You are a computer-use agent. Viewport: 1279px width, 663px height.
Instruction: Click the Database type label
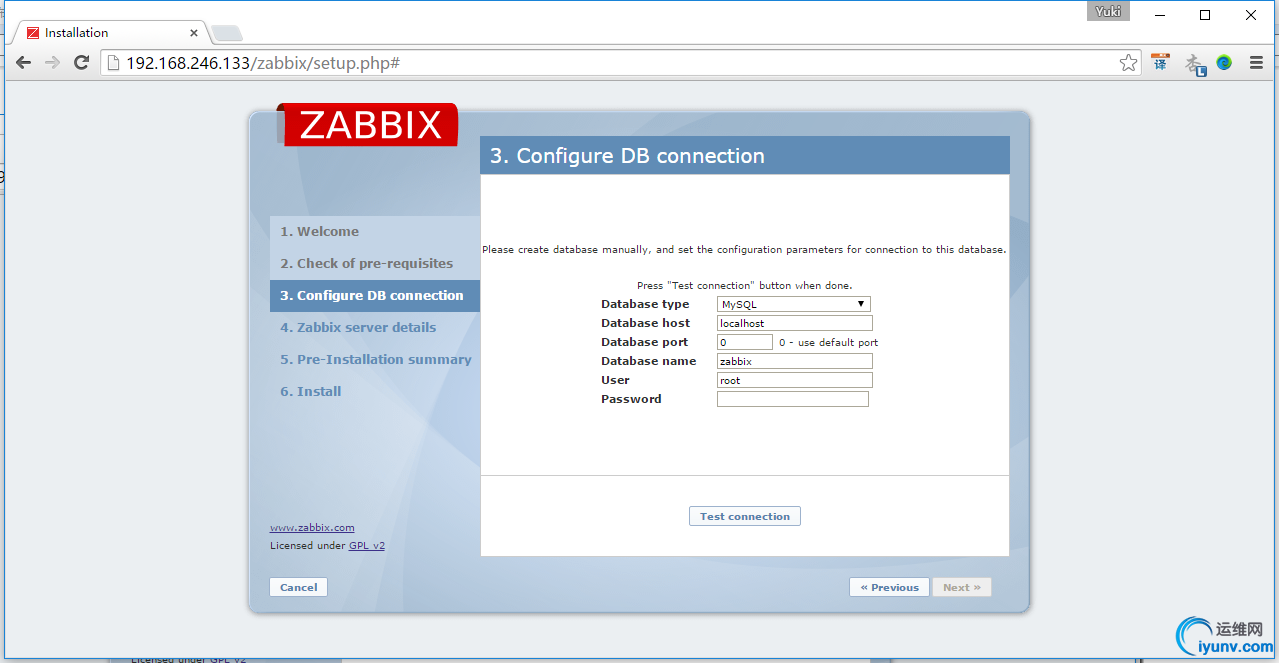point(645,304)
